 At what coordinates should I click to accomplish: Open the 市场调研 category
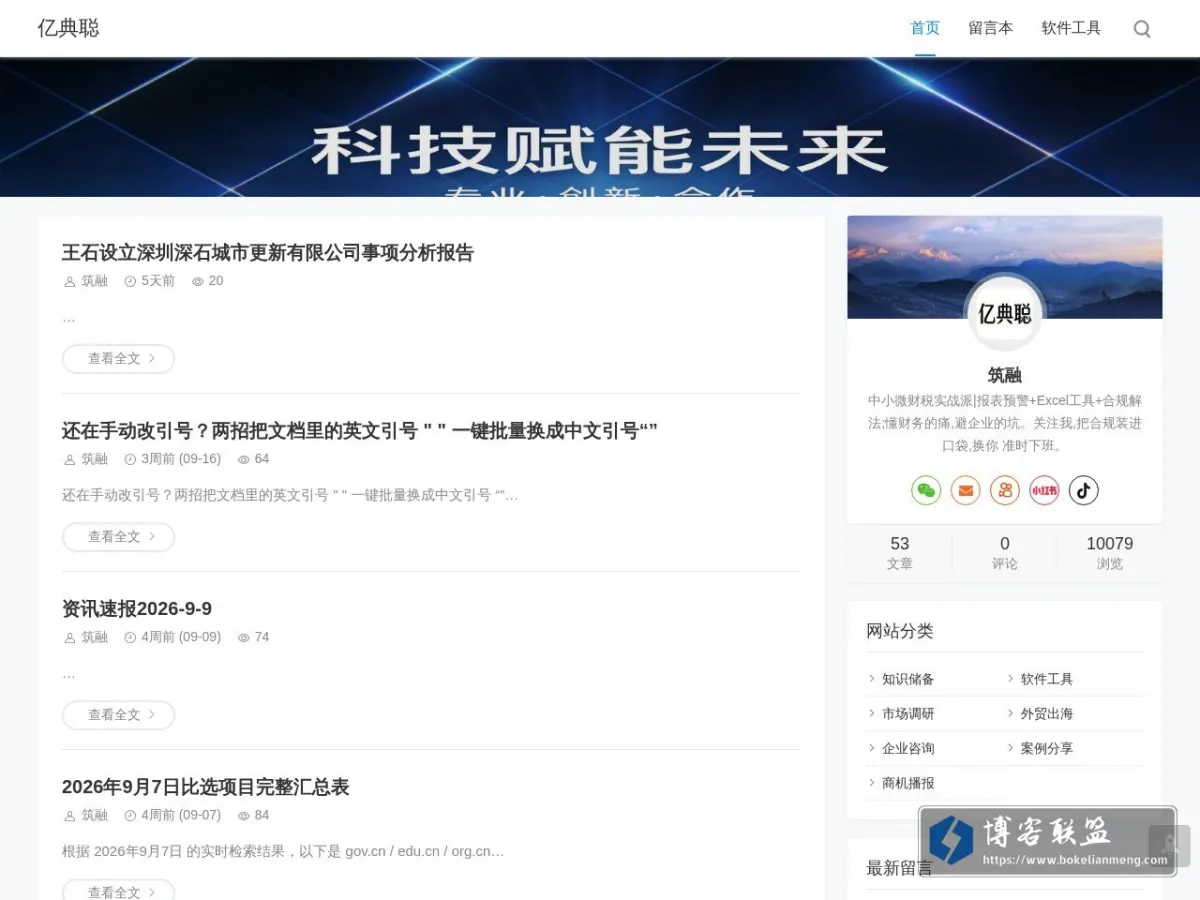point(908,714)
